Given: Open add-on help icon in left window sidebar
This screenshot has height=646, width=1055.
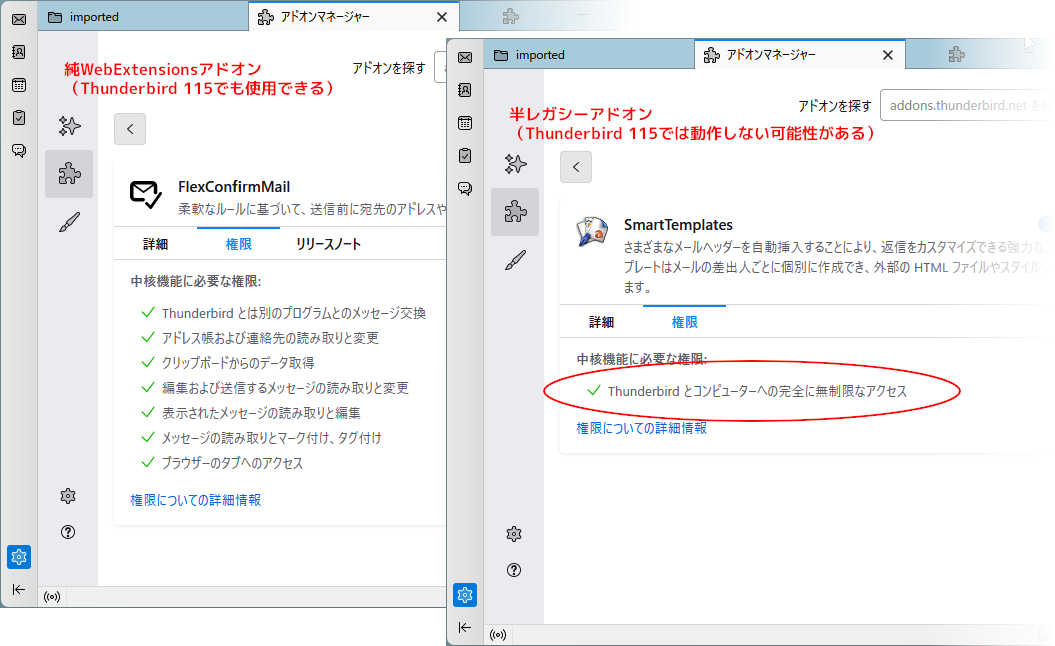Looking at the screenshot, I should (68, 532).
